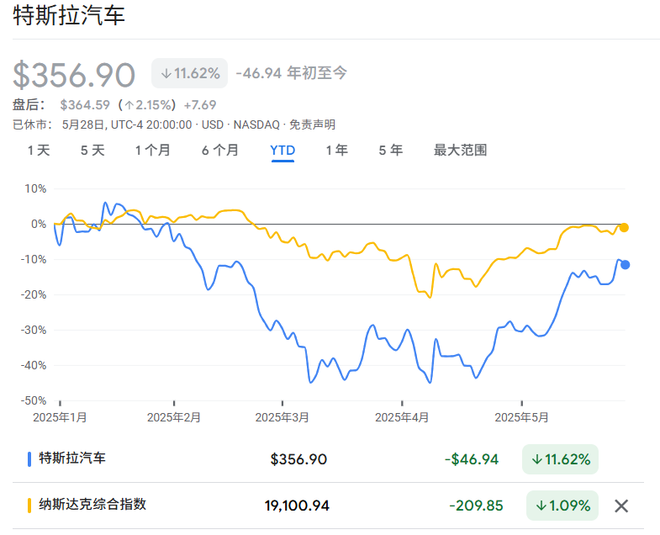Open the 最大范围 range tab
Screen dimensions: 660x535
click(460, 150)
